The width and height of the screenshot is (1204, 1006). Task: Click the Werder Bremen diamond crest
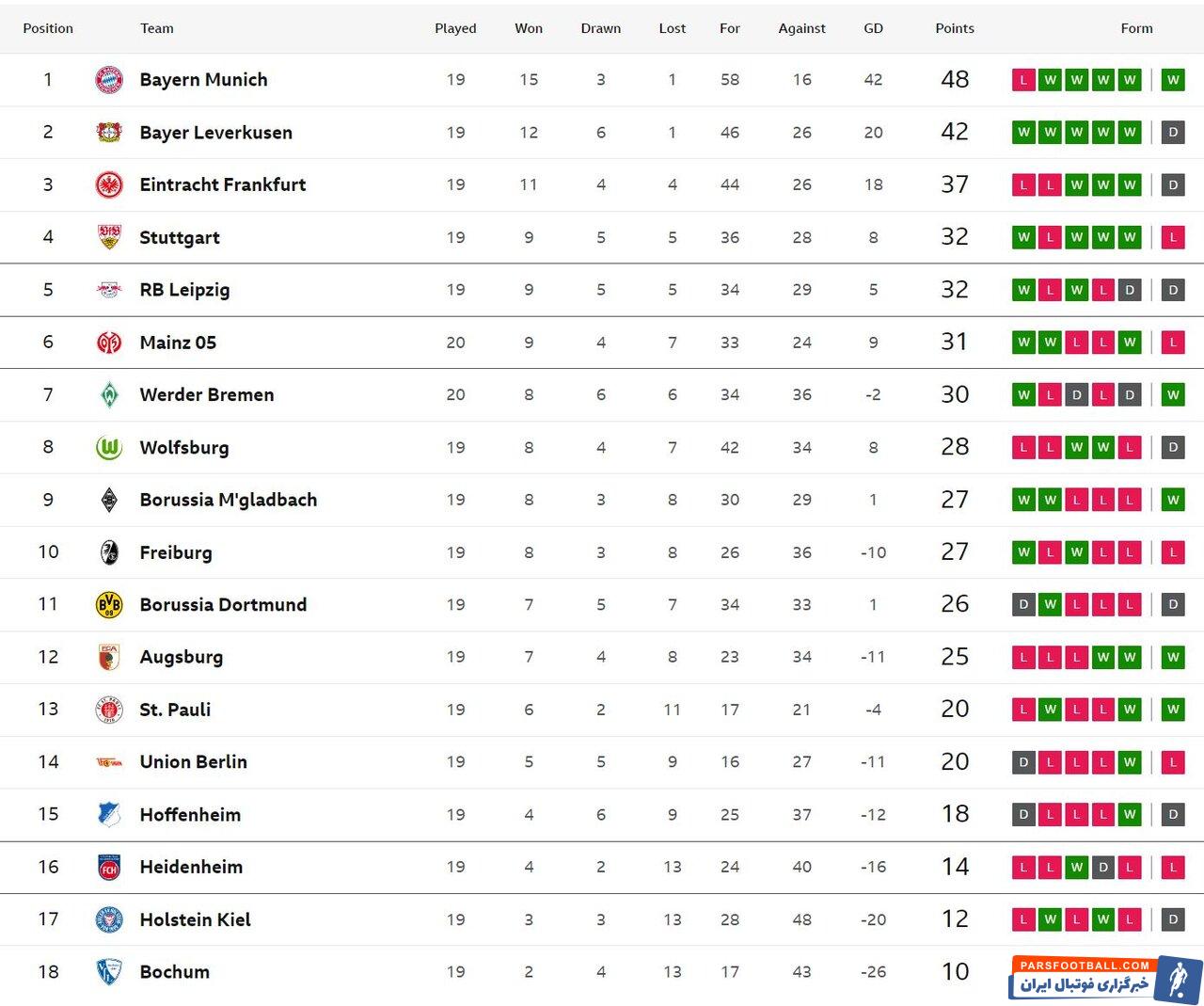tap(109, 395)
